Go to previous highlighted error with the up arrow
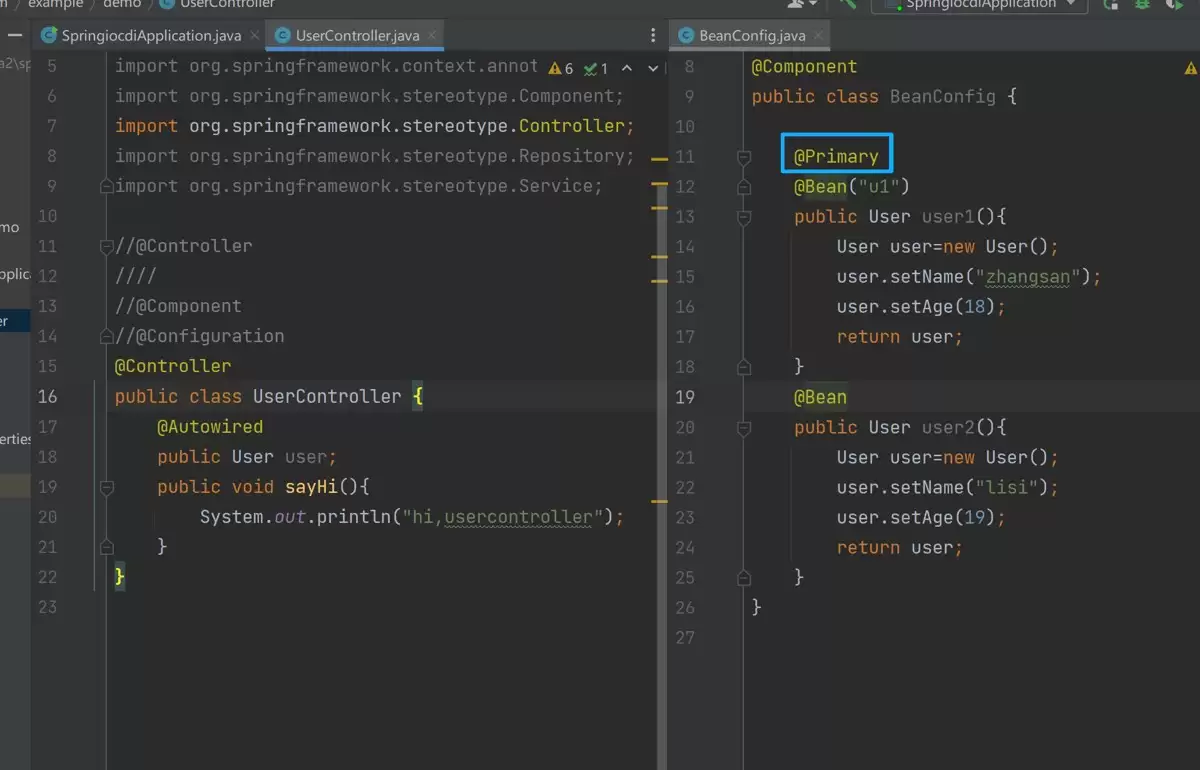This screenshot has width=1200, height=770. tap(627, 68)
